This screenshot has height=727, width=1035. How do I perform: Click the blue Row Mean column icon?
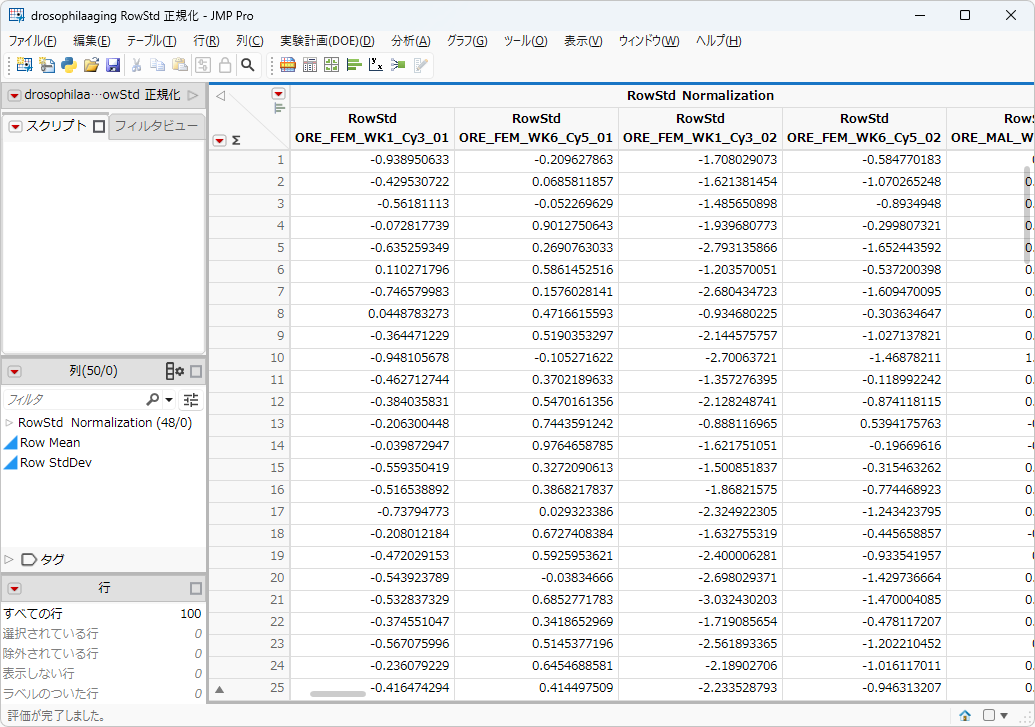(11, 442)
